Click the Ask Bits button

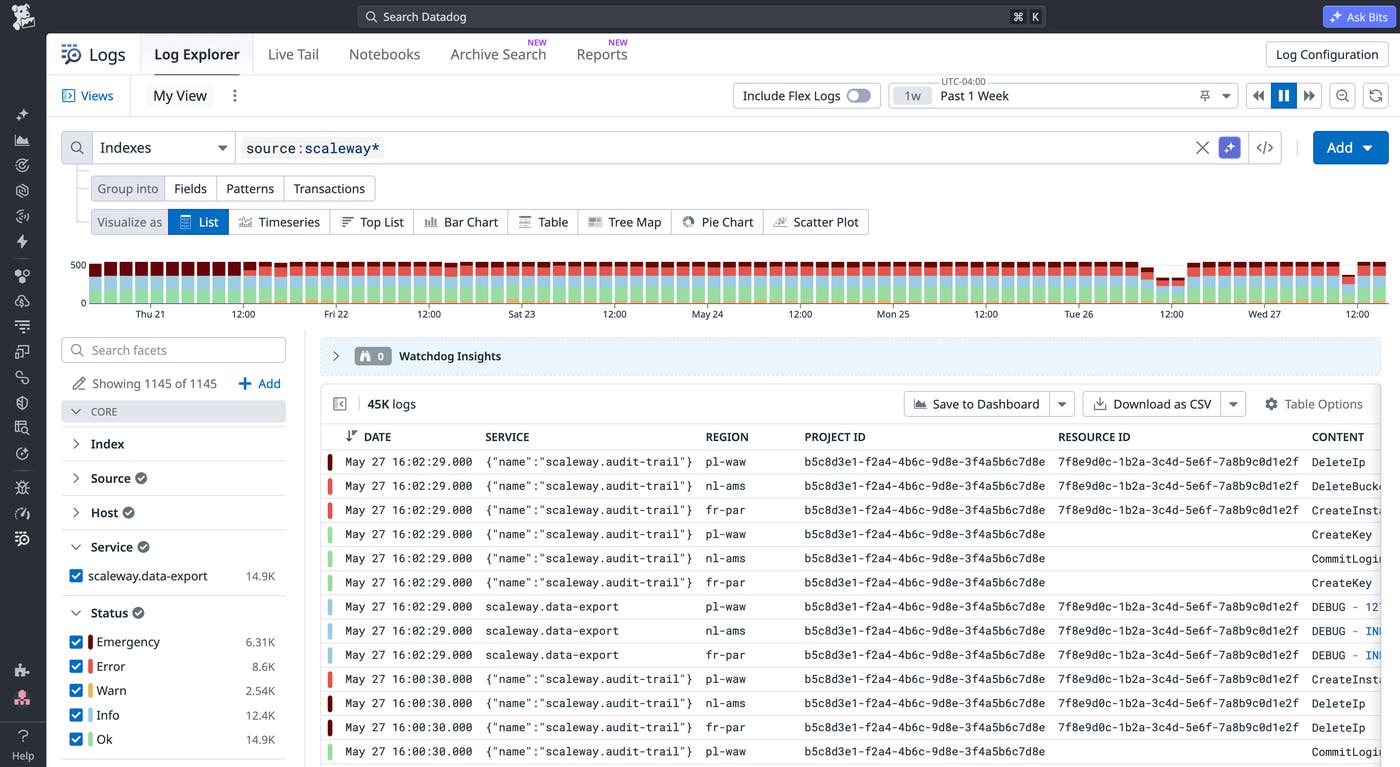coord(1357,17)
